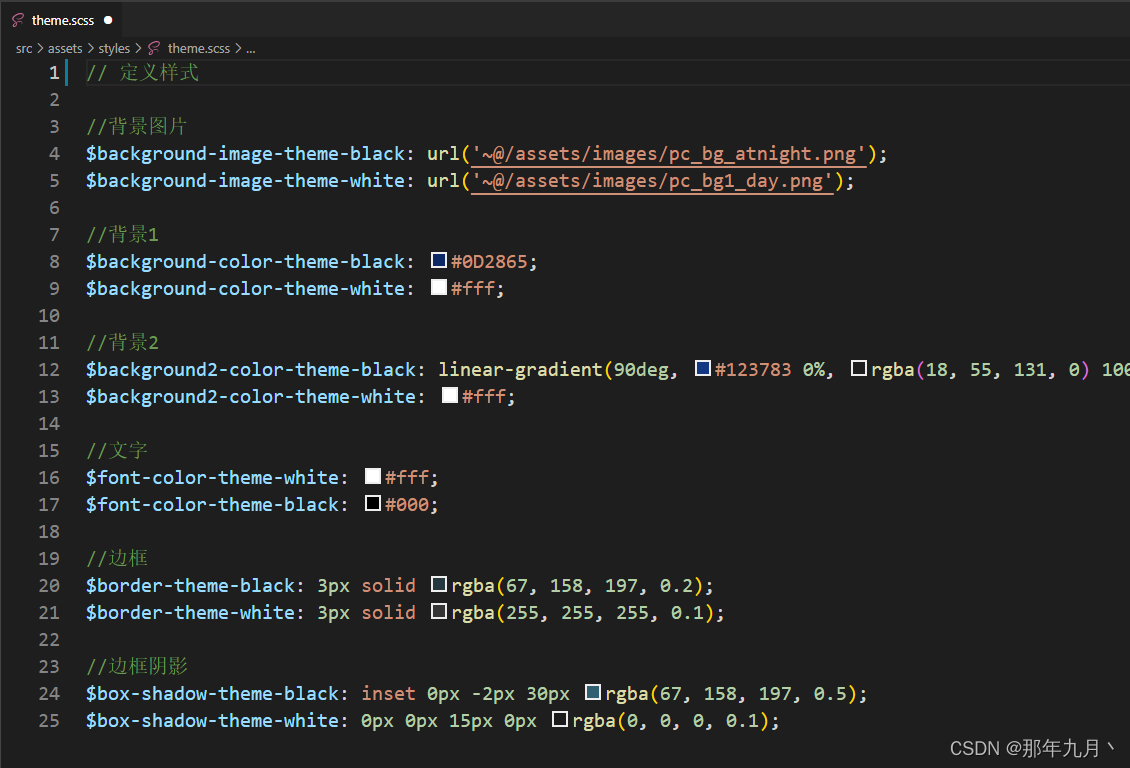Click the Sass icon in the breadcrumb
This screenshot has width=1130, height=768.
(x=154, y=48)
